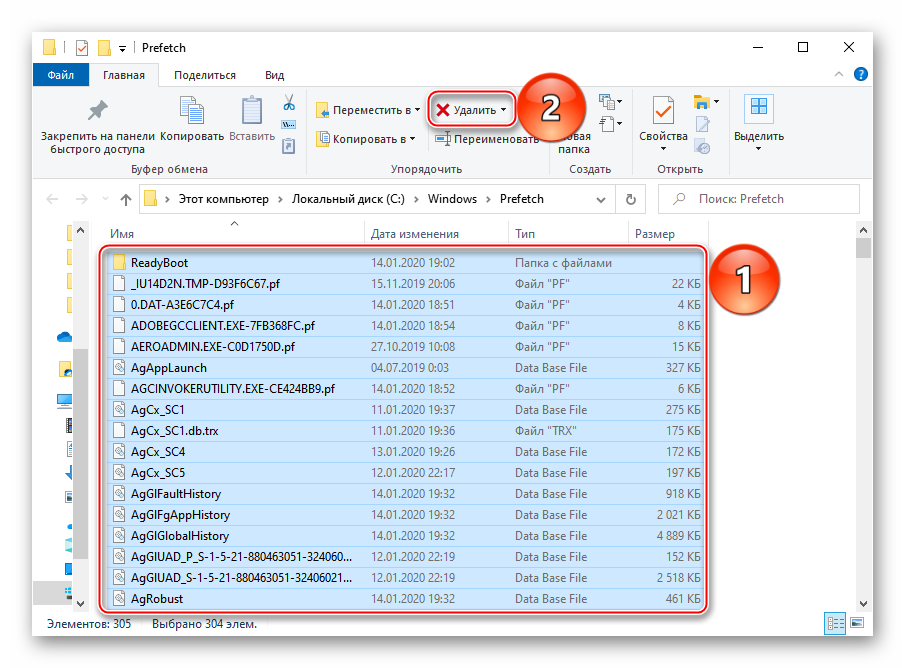Open the Поделиться (Share) ribbon tab
The height and width of the screenshot is (668, 905).
204,75
